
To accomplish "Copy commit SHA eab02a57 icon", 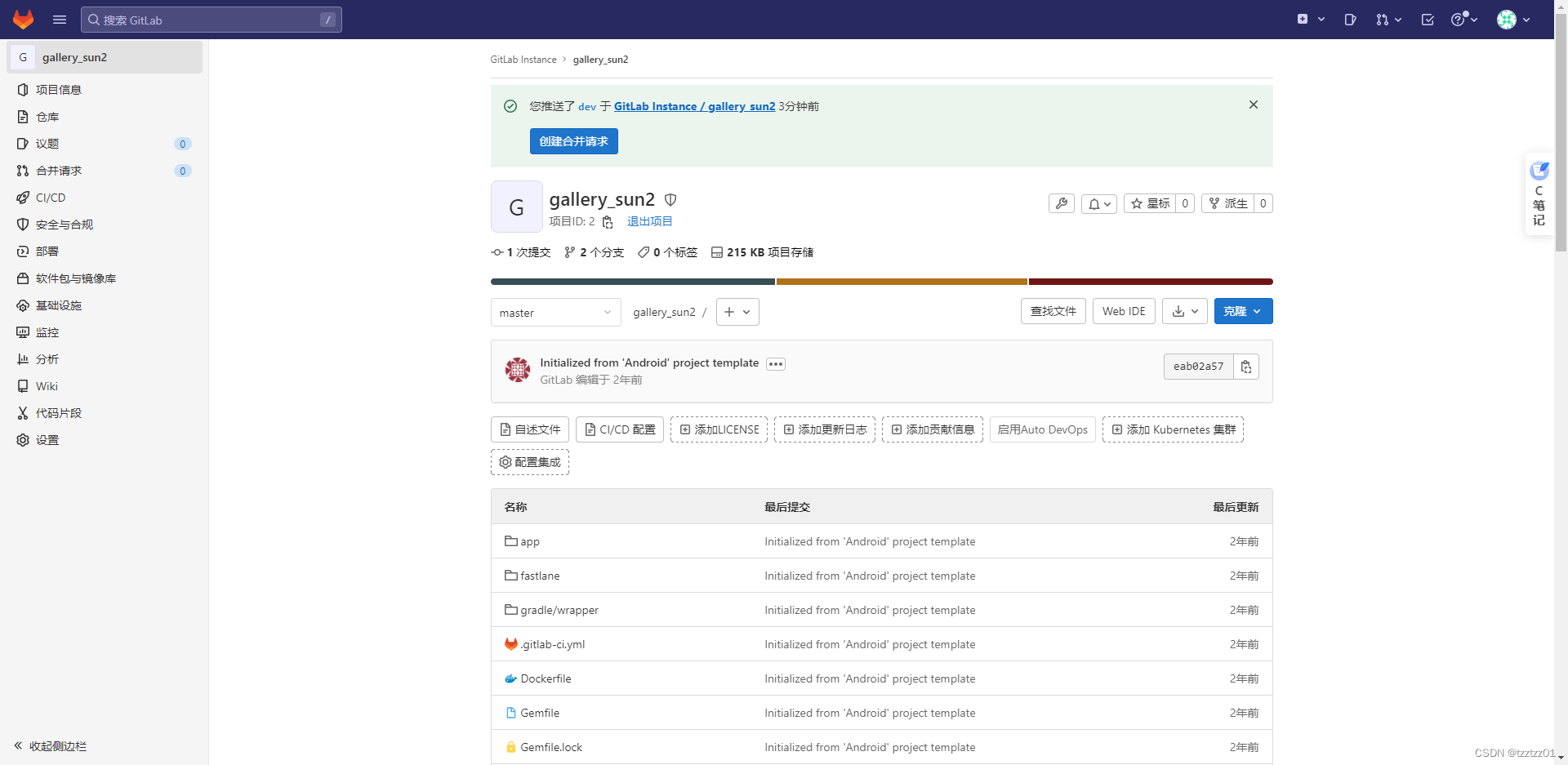I will coord(1246,367).
